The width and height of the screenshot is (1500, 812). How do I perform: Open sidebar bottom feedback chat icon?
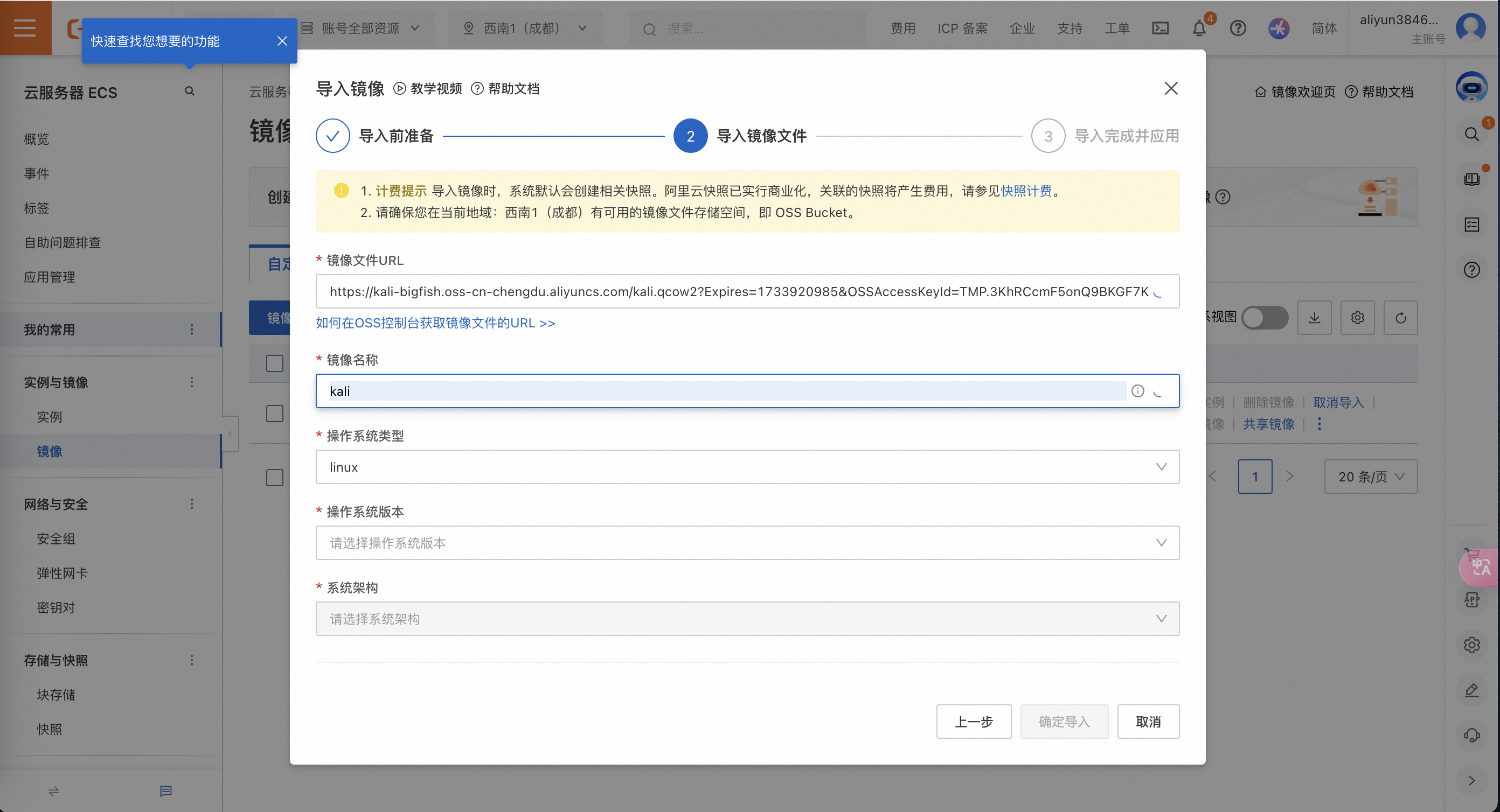166,791
